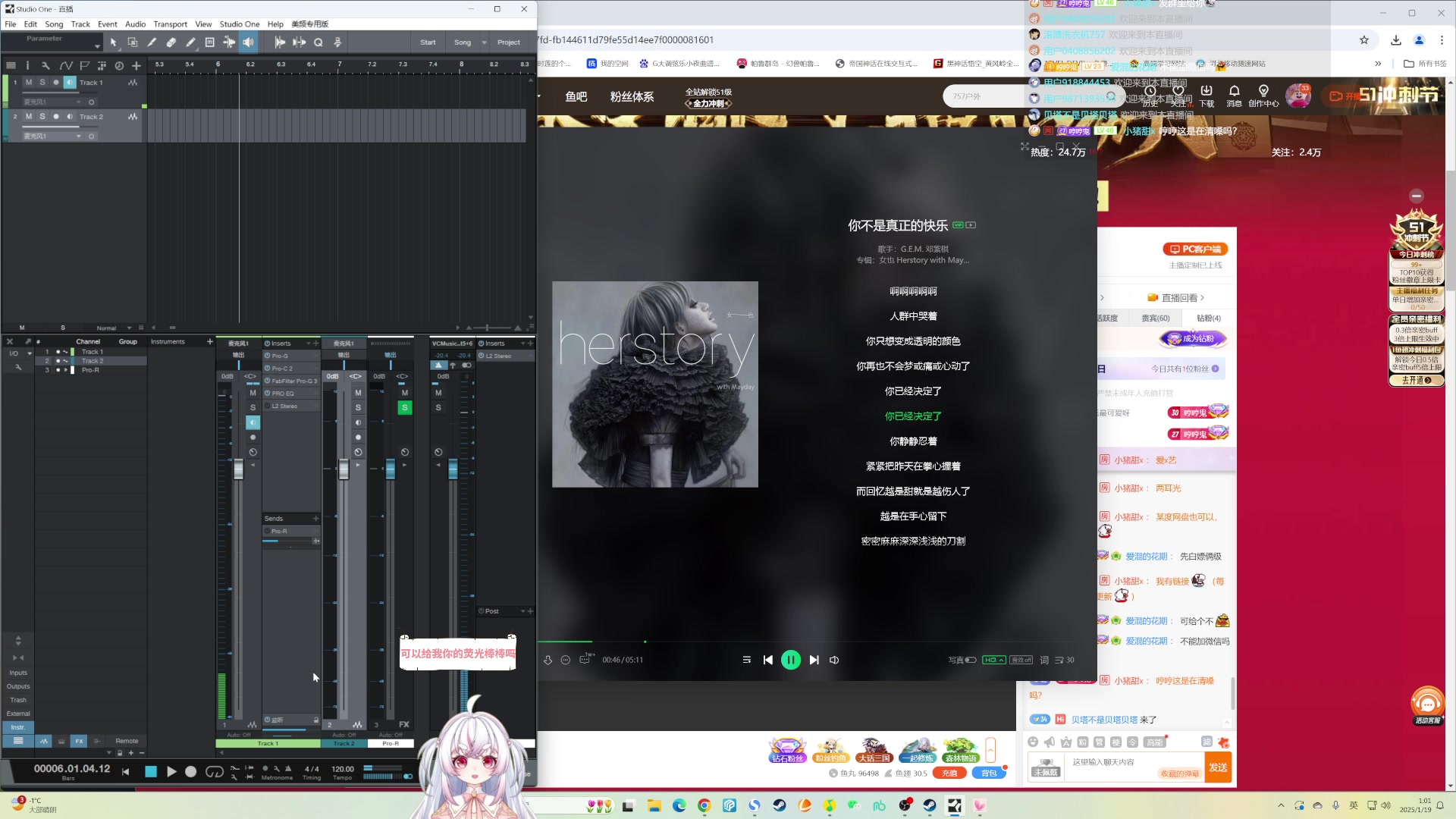
Task: Toggle power of Pro-G insert
Action: (x=267, y=356)
